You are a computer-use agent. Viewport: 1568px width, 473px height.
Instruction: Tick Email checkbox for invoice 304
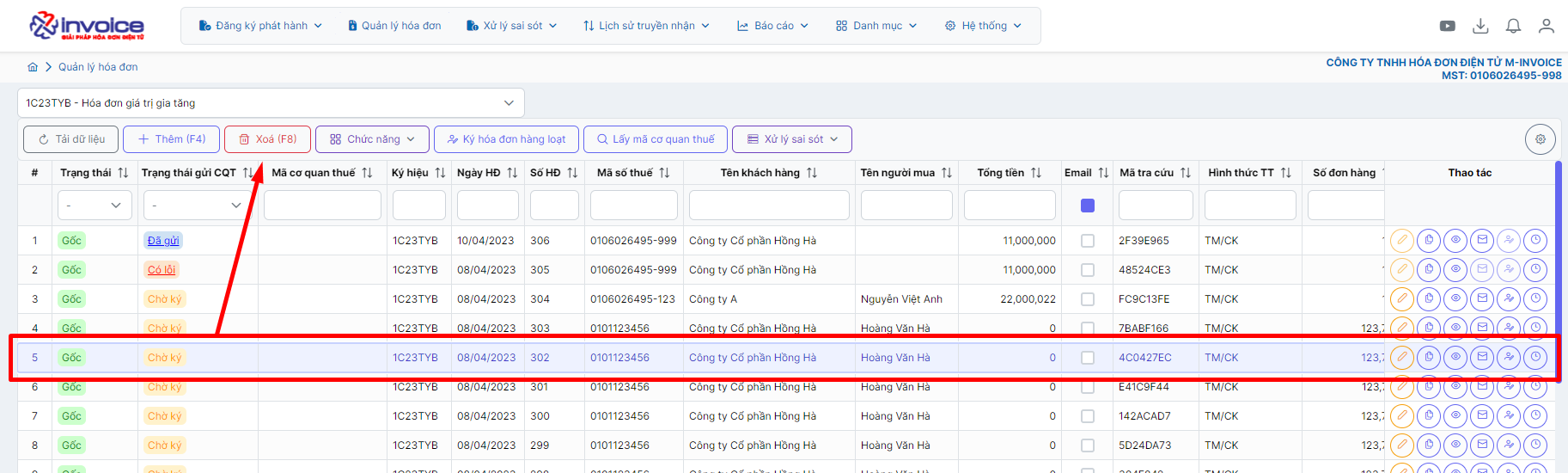tap(1088, 299)
